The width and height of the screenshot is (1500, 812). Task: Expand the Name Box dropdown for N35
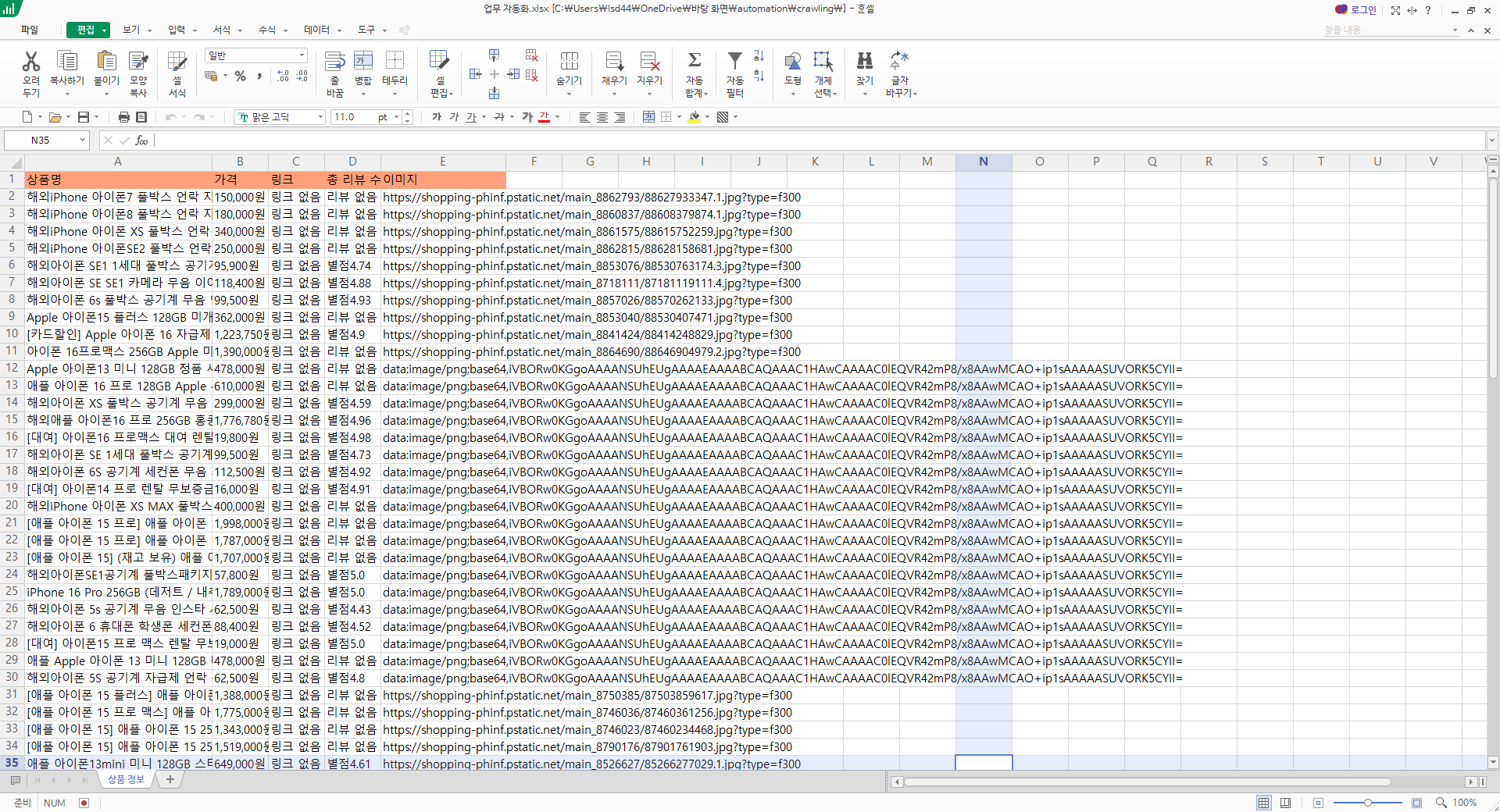pyautogui.click(x=82, y=141)
